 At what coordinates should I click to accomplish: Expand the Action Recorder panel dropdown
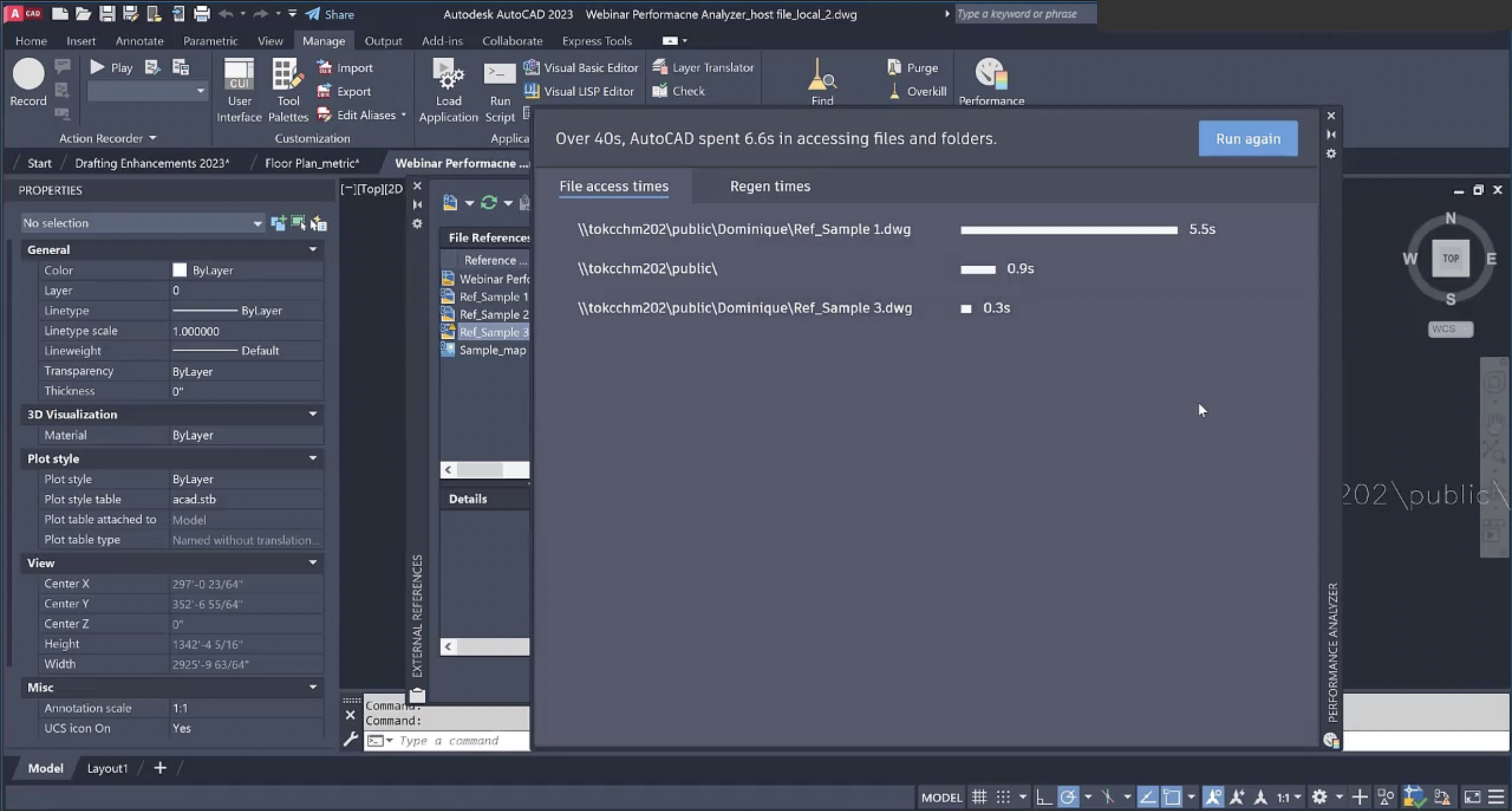pyautogui.click(x=153, y=138)
